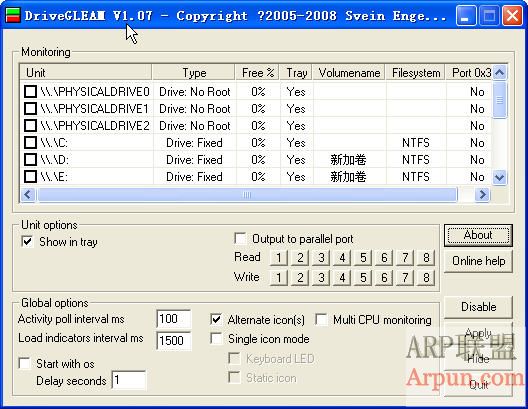Sort list by Unit column header
528x409 pixels.
click(x=86, y=73)
